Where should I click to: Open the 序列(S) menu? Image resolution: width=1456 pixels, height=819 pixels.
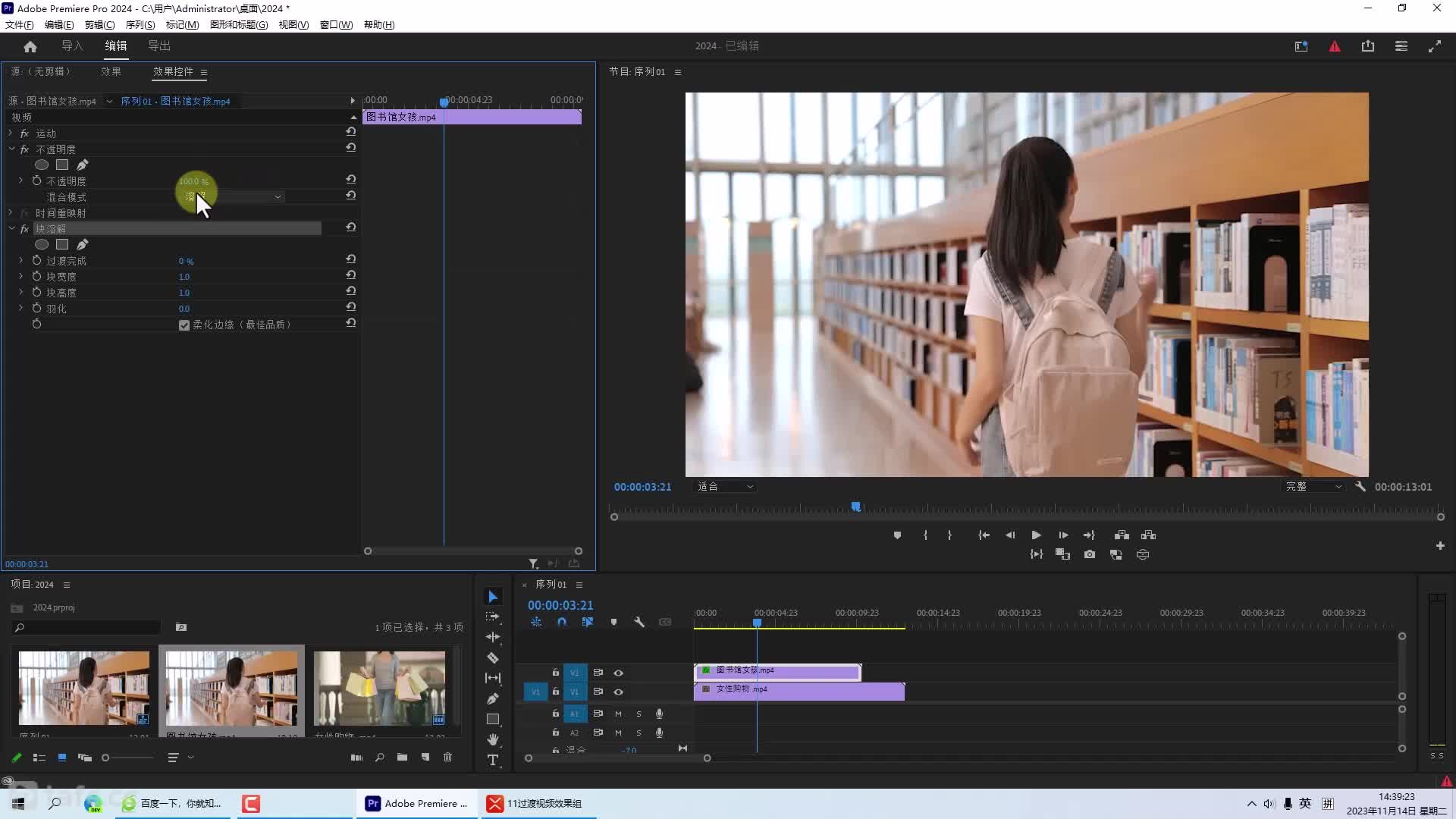coord(140,25)
